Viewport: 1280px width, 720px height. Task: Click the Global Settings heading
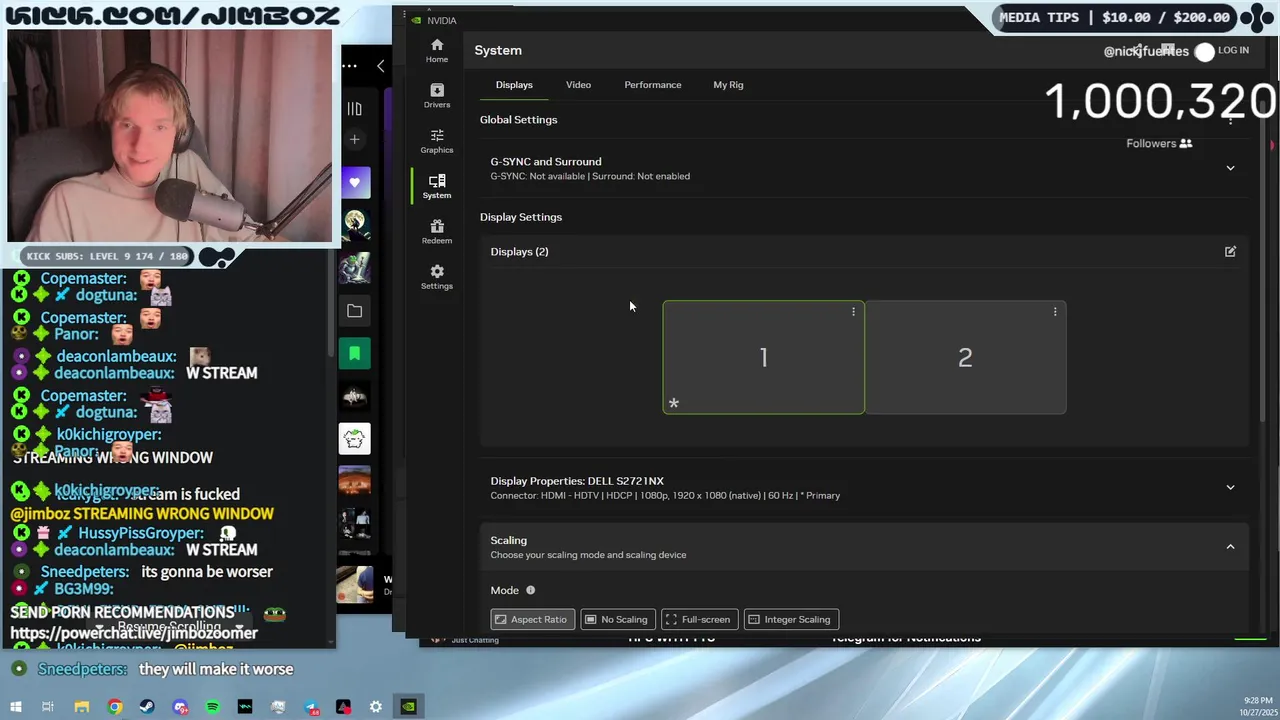[x=518, y=120]
